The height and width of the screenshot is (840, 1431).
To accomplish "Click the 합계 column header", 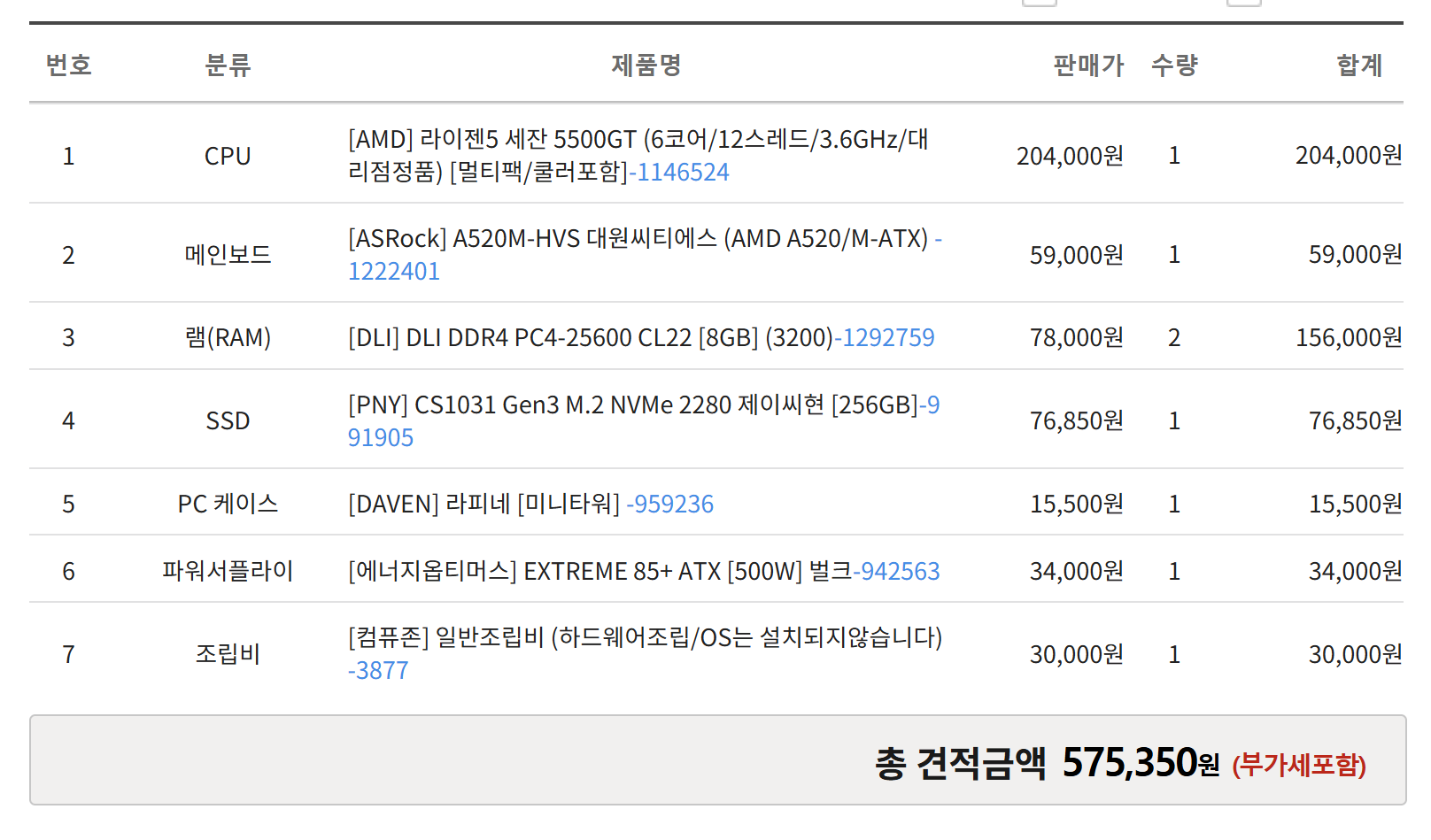I will point(1359,65).
